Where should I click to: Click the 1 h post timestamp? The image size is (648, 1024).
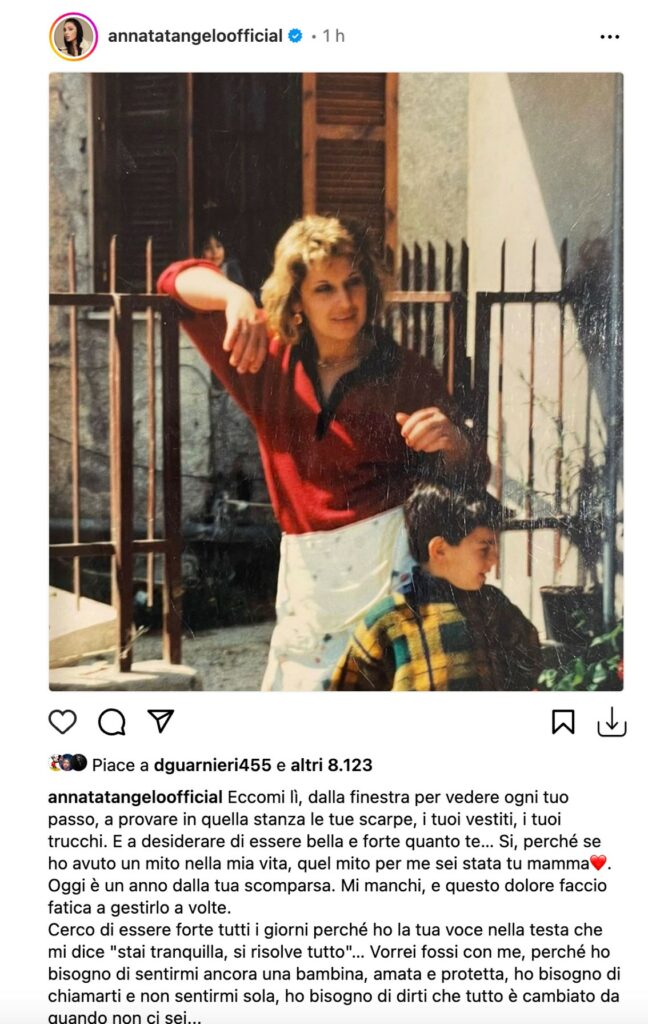333,36
